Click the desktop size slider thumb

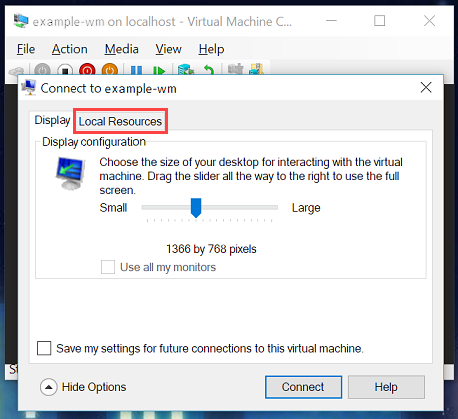point(196,208)
